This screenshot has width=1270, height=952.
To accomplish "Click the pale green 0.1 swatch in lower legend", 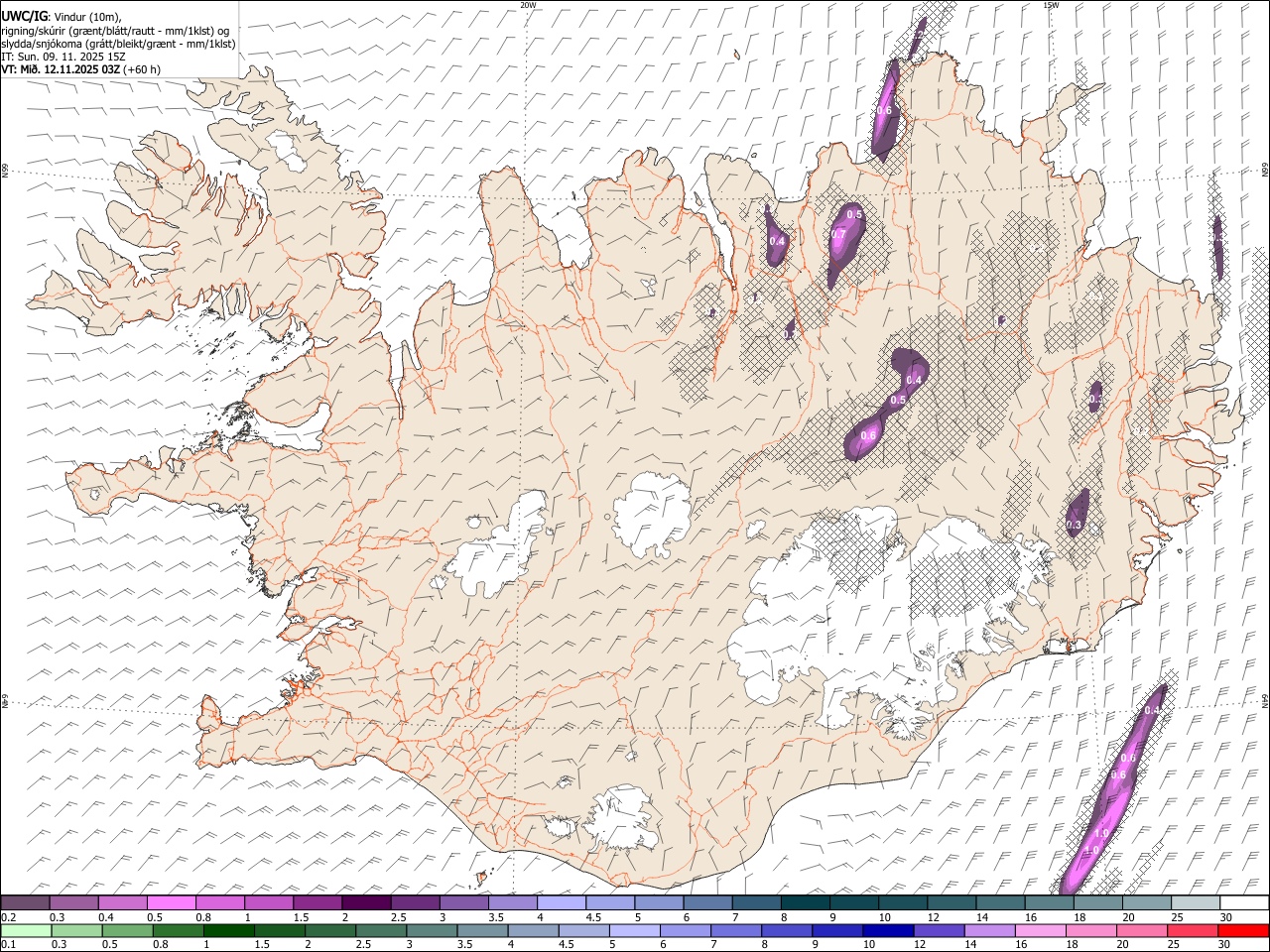I will (x=26, y=930).
